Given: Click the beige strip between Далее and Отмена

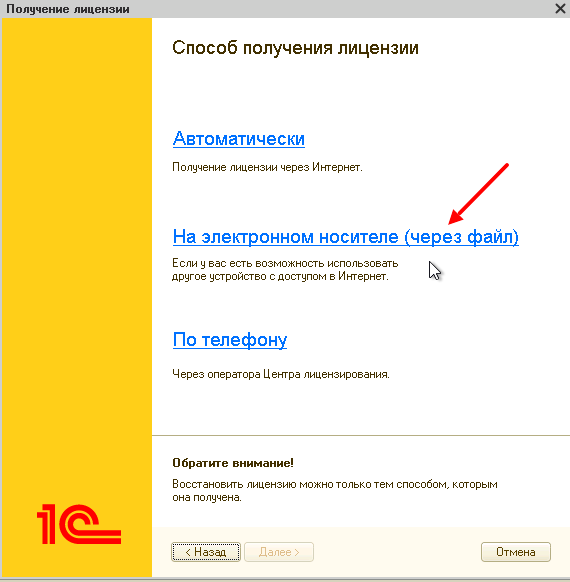Looking at the screenshot, I should tap(397, 552).
